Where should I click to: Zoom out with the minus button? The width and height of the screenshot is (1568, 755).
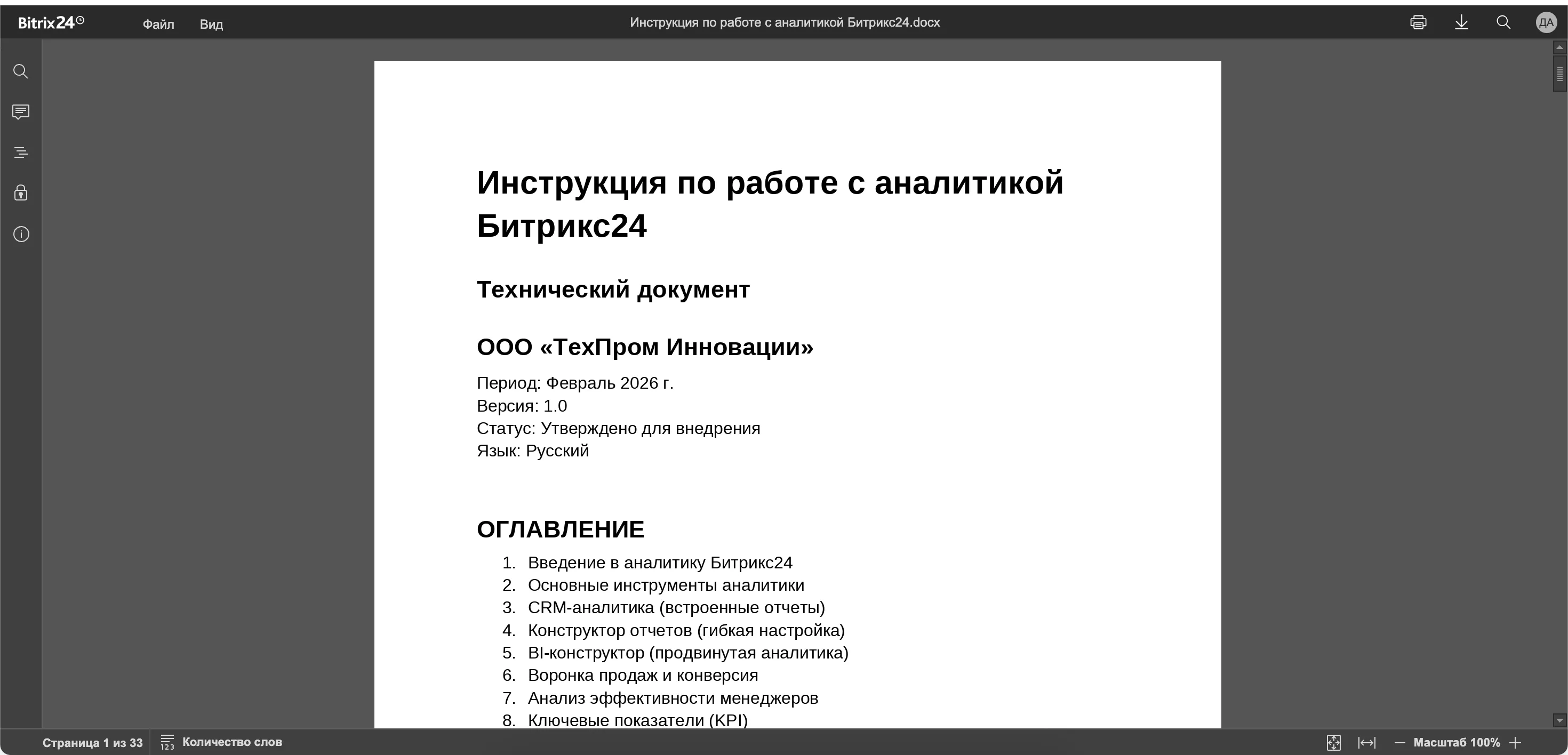coord(1399,742)
